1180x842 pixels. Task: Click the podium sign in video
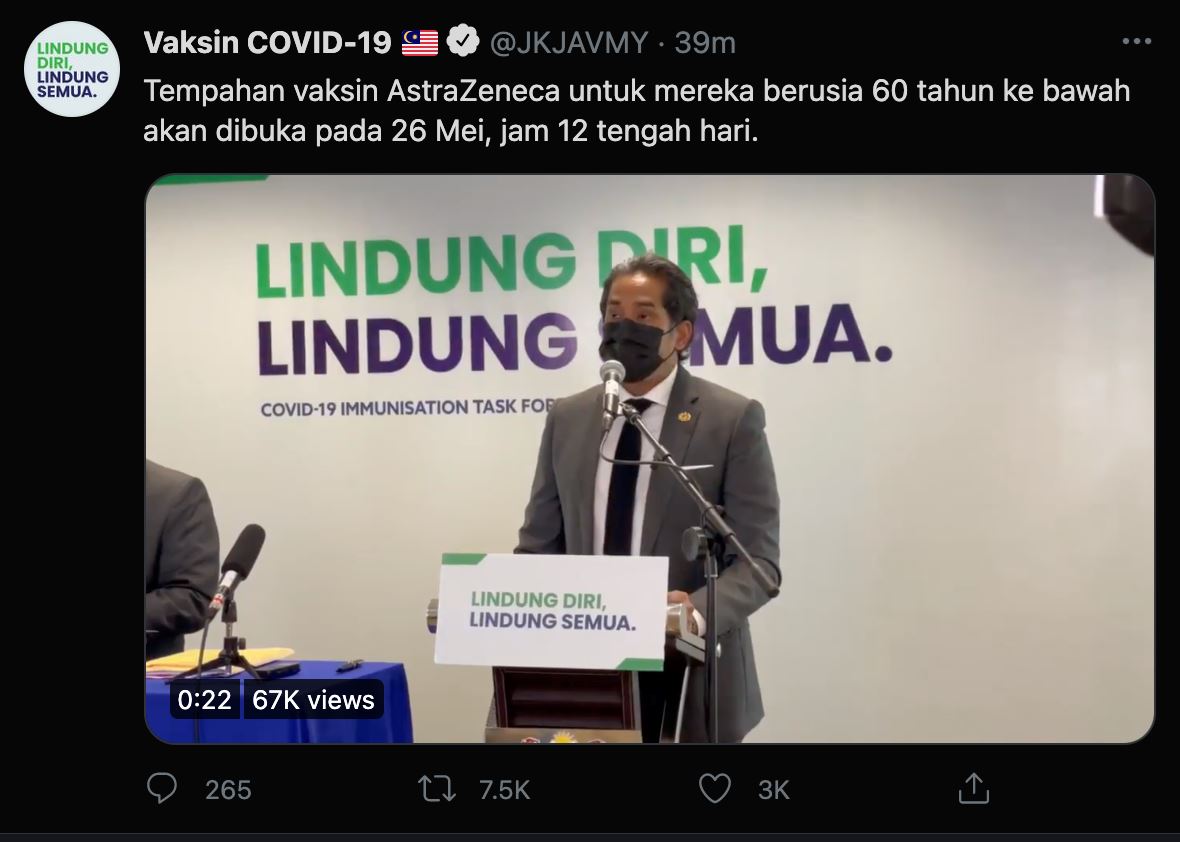(x=552, y=612)
